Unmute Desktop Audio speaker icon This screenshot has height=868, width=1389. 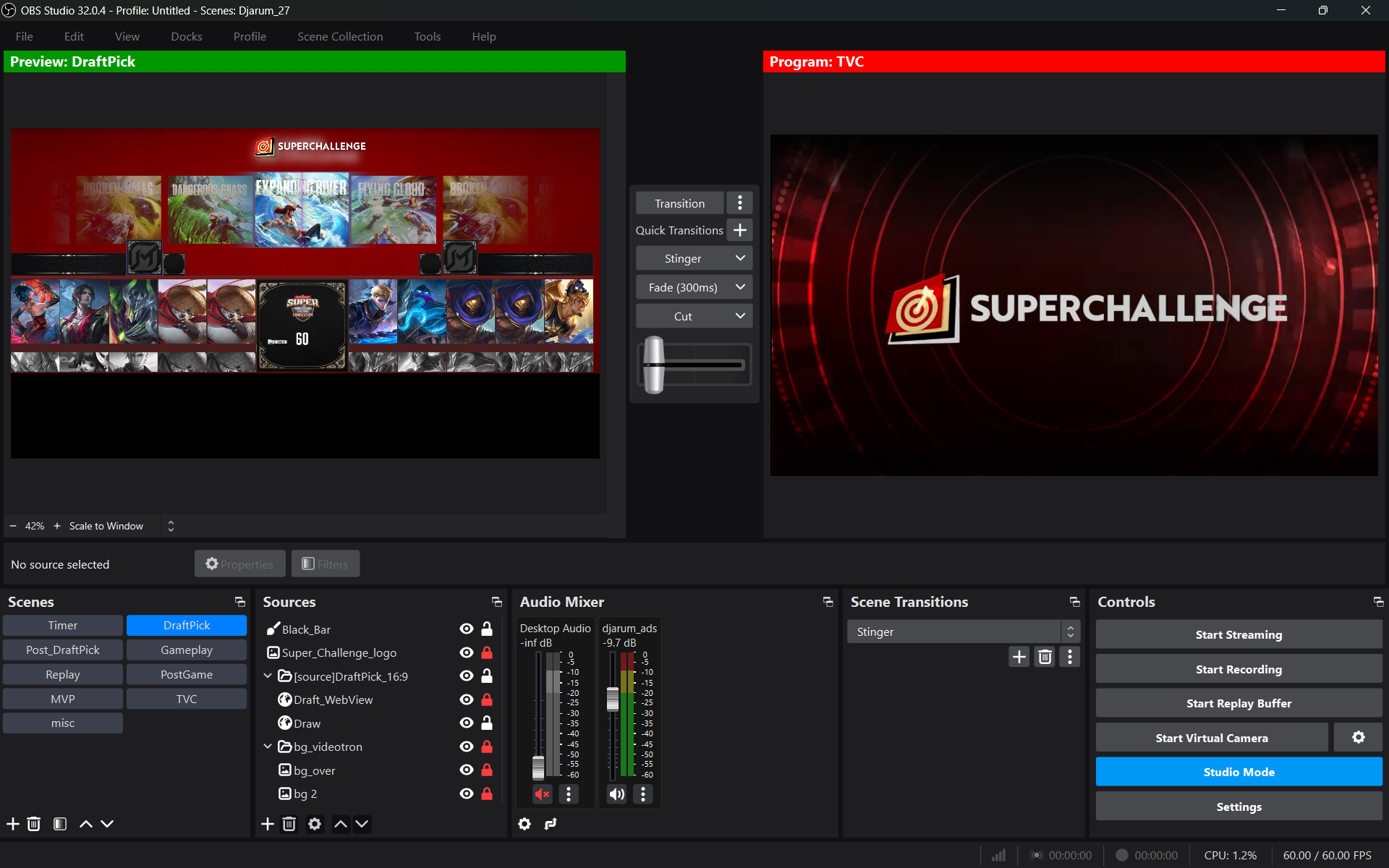click(542, 794)
